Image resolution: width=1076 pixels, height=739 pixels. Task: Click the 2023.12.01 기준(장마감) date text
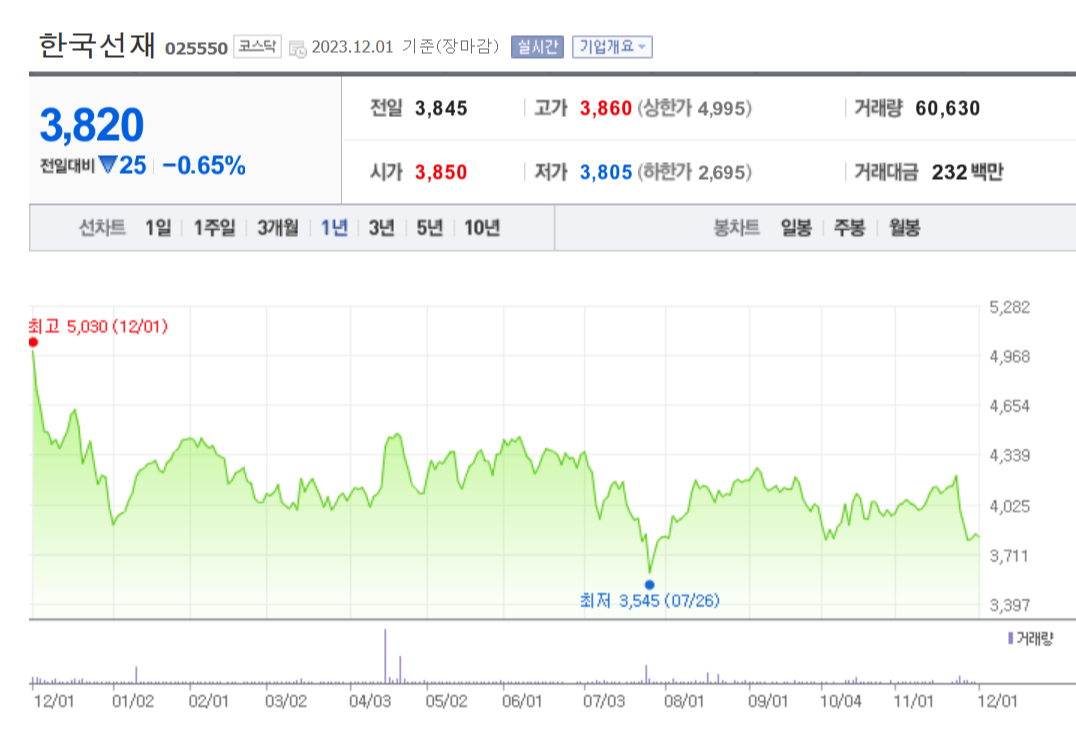405,47
